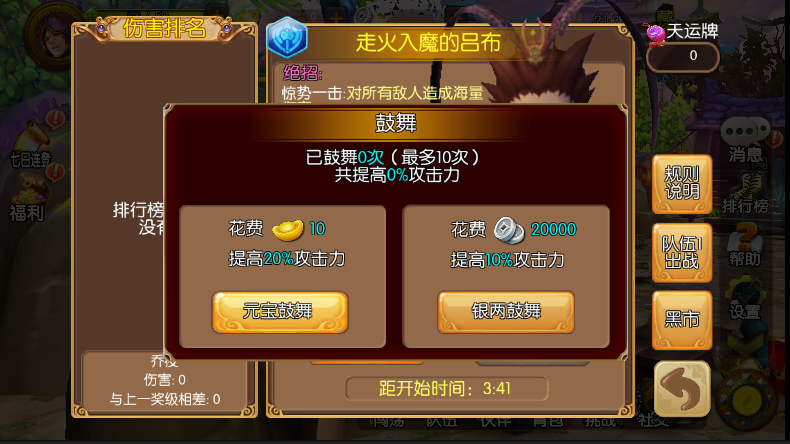Open the 规则说明 rules explanation button

pyautogui.click(x=682, y=184)
